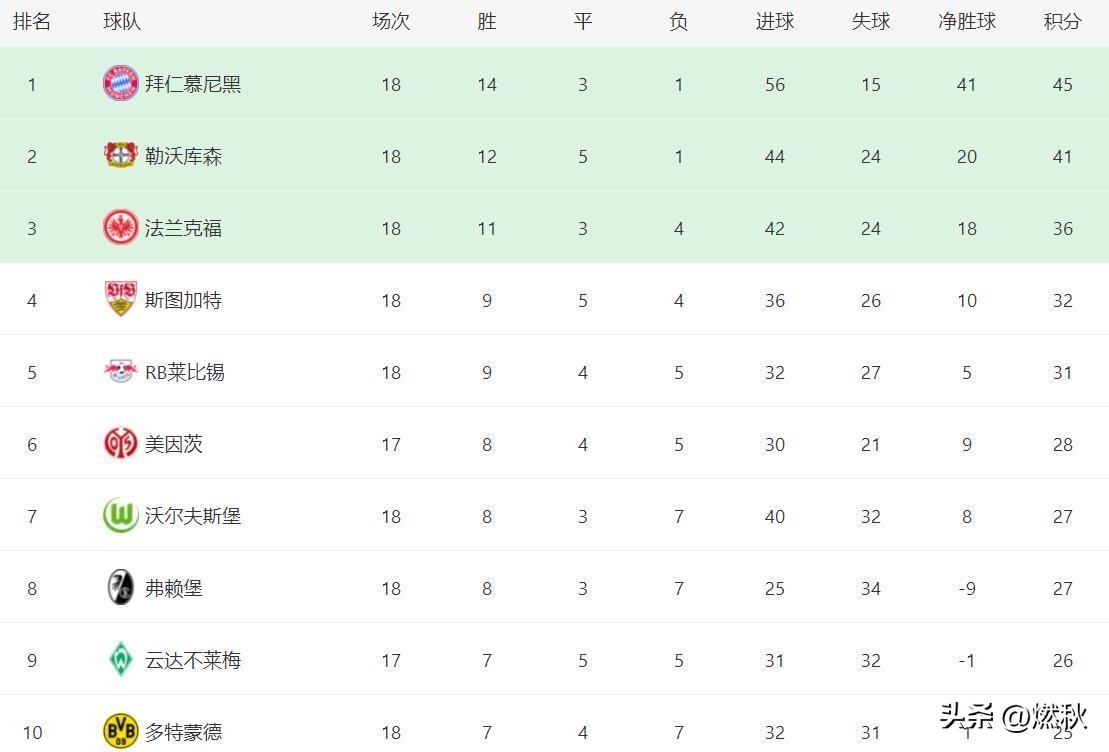Select the 球队 column header
The width and height of the screenshot is (1109, 752).
tap(122, 21)
